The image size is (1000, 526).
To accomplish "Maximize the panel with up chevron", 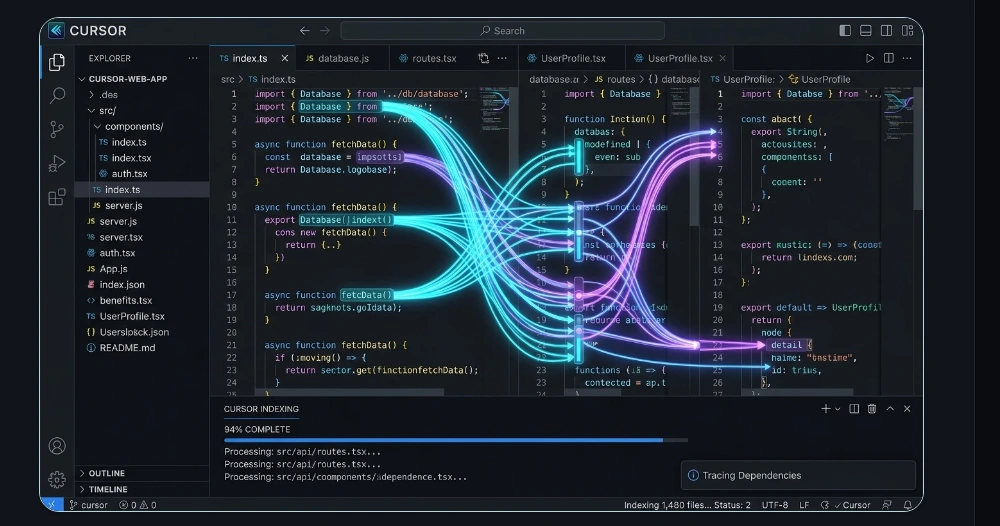I will (x=890, y=409).
